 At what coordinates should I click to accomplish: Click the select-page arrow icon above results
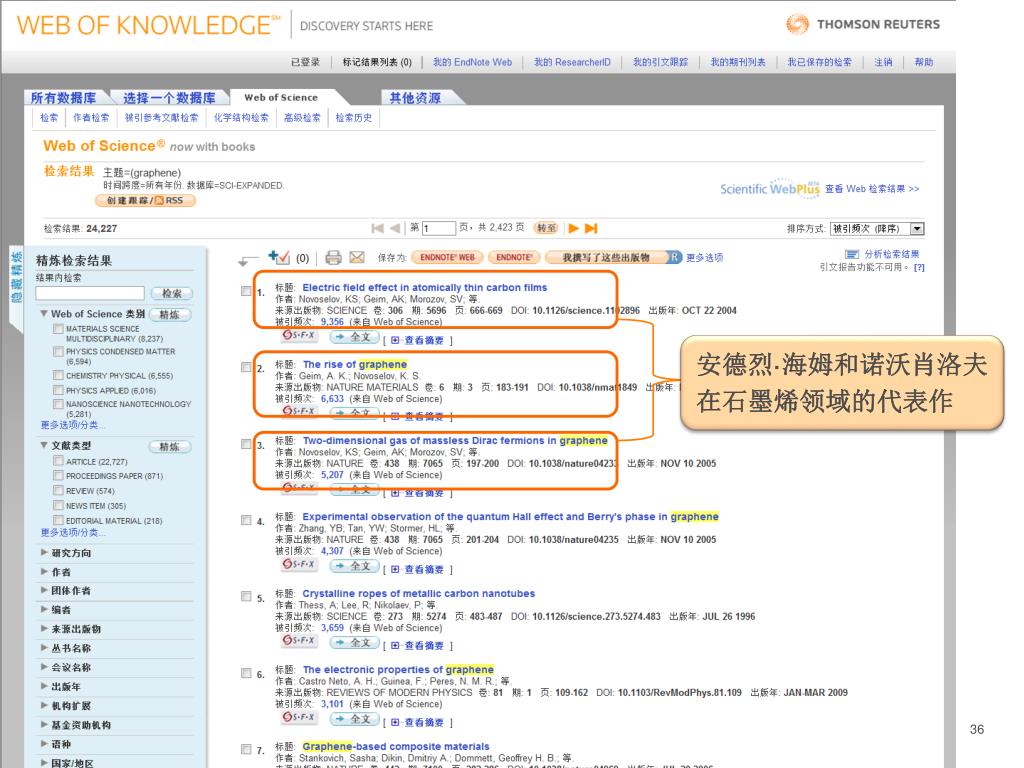pos(248,261)
